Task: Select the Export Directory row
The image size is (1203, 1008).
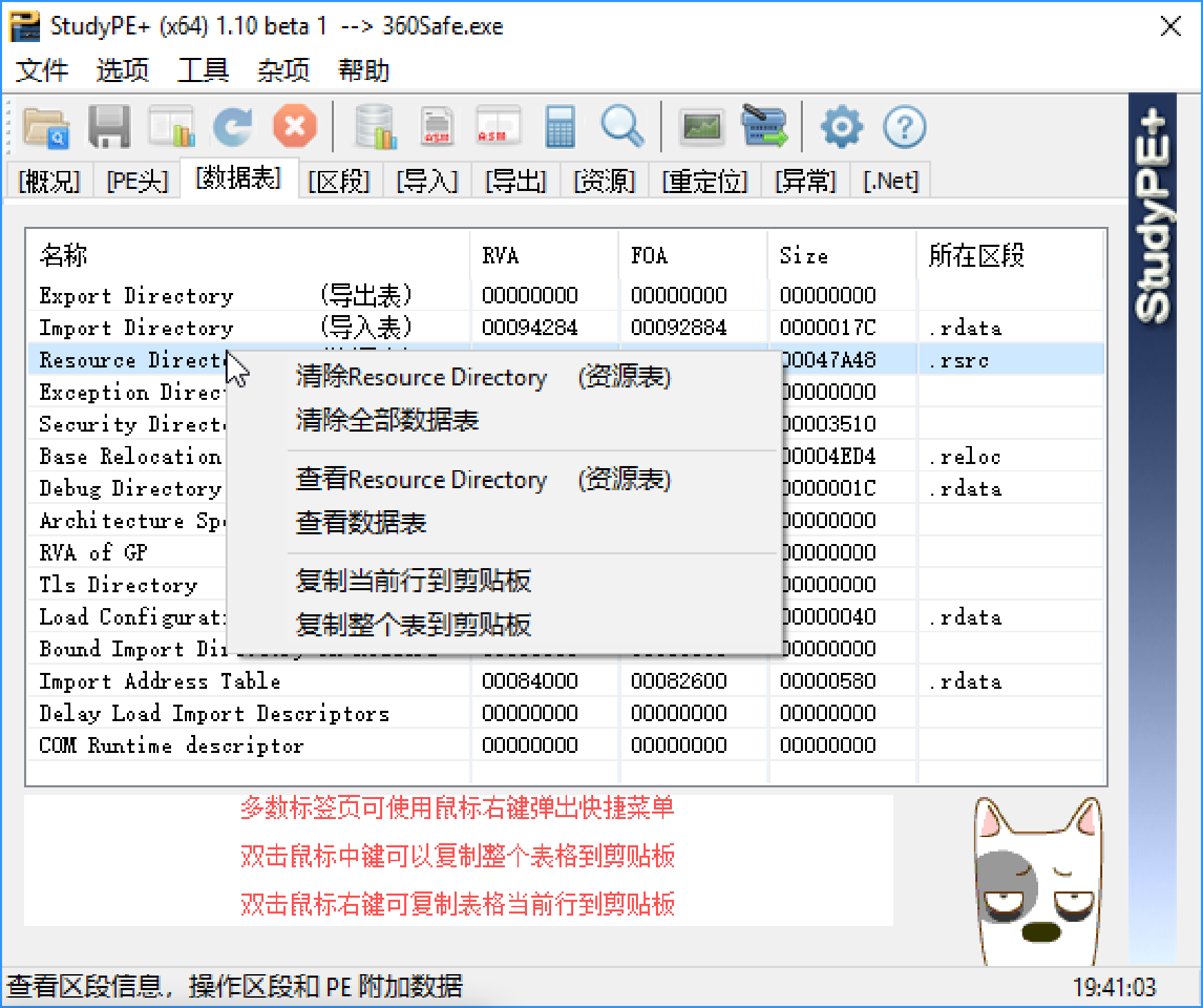Action: pos(566,296)
